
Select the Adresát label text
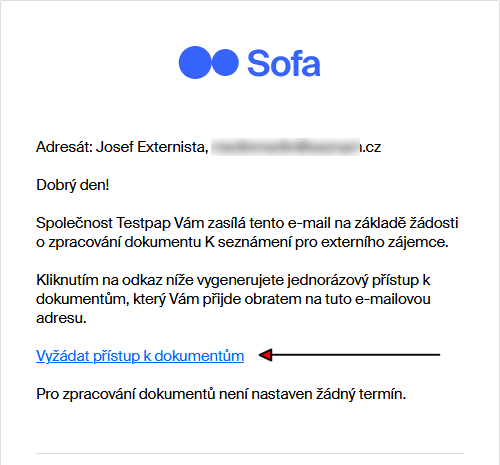(64, 147)
